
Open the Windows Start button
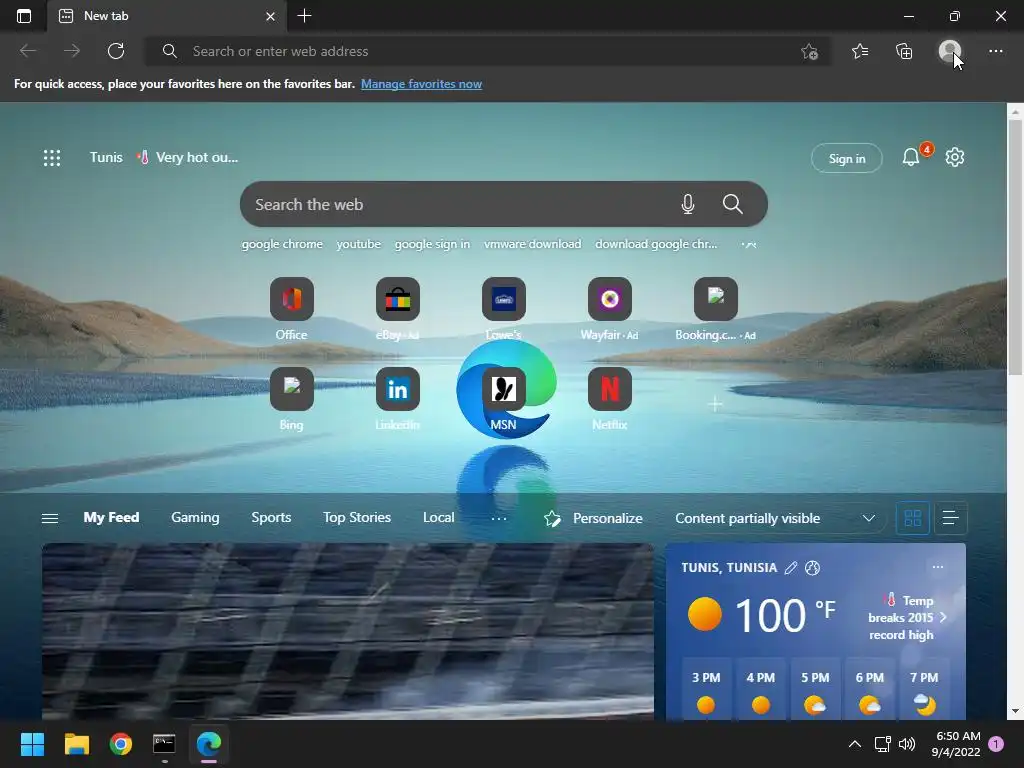(32, 744)
